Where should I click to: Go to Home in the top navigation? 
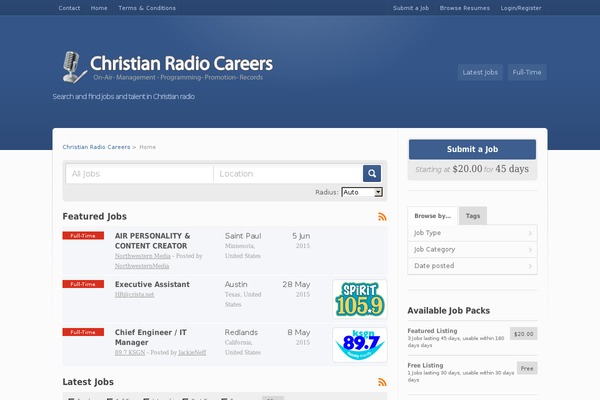(99, 8)
